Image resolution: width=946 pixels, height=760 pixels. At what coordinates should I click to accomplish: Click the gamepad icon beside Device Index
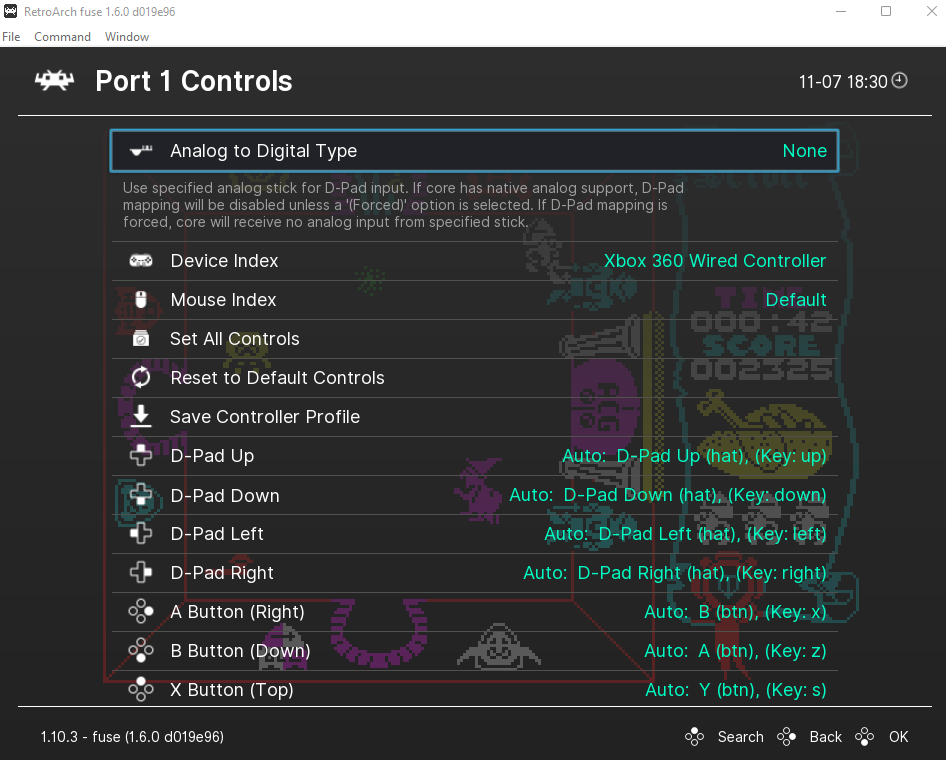141,261
